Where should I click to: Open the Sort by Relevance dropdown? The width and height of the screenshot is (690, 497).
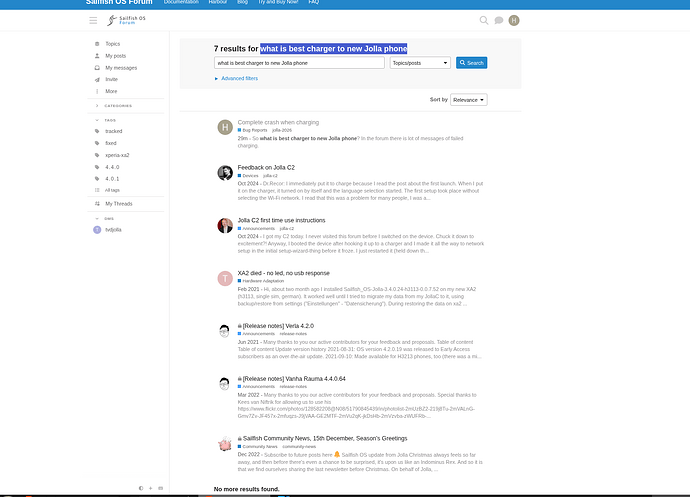469,100
